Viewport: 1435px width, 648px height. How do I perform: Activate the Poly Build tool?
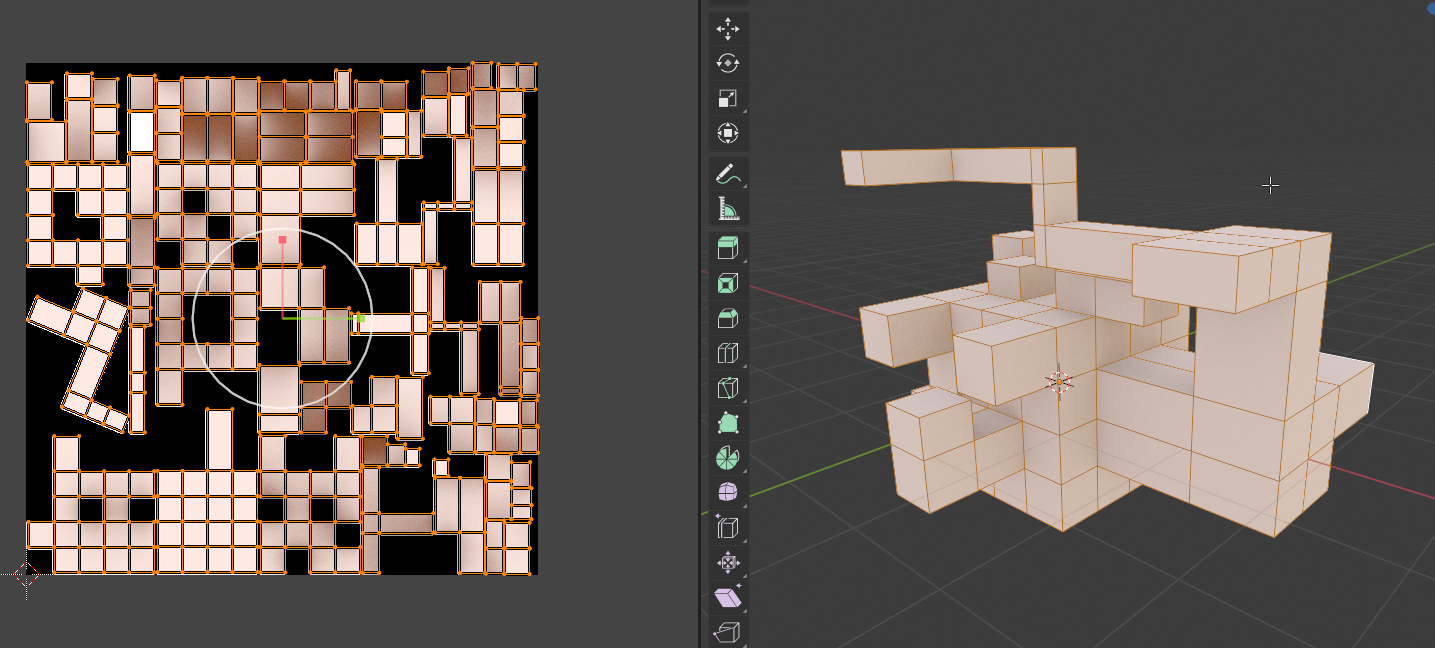[x=728, y=423]
